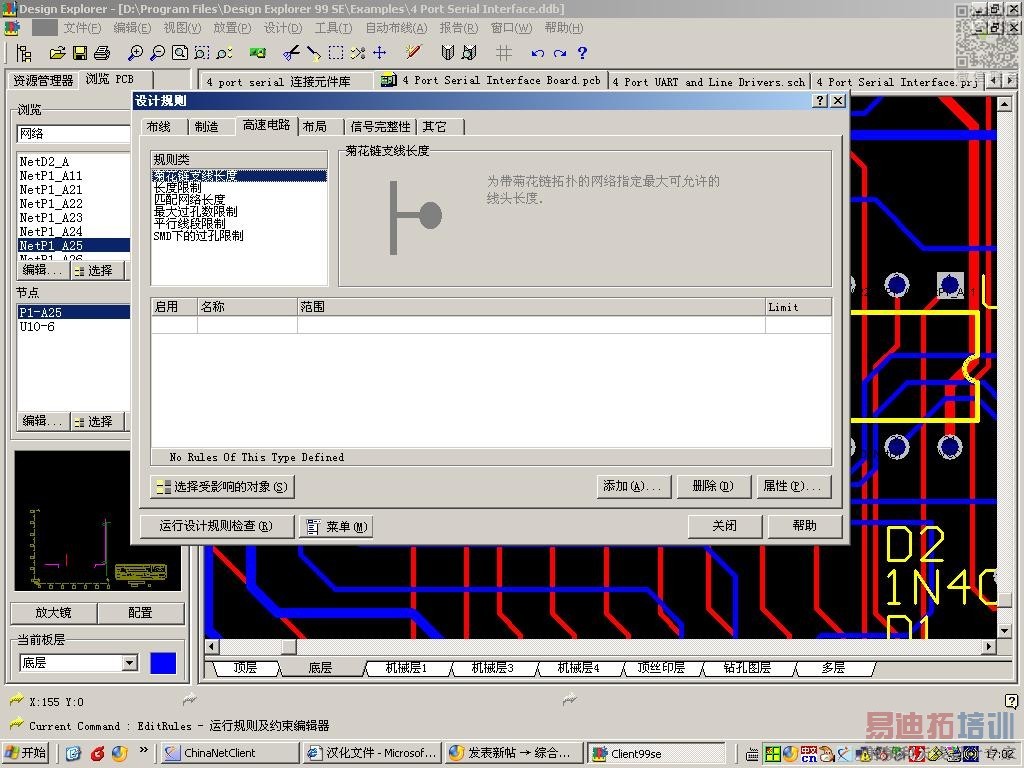This screenshot has height=768, width=1024.
Task: Select 匹配网络长度 in the rule class list
Action: pos(189,200)
